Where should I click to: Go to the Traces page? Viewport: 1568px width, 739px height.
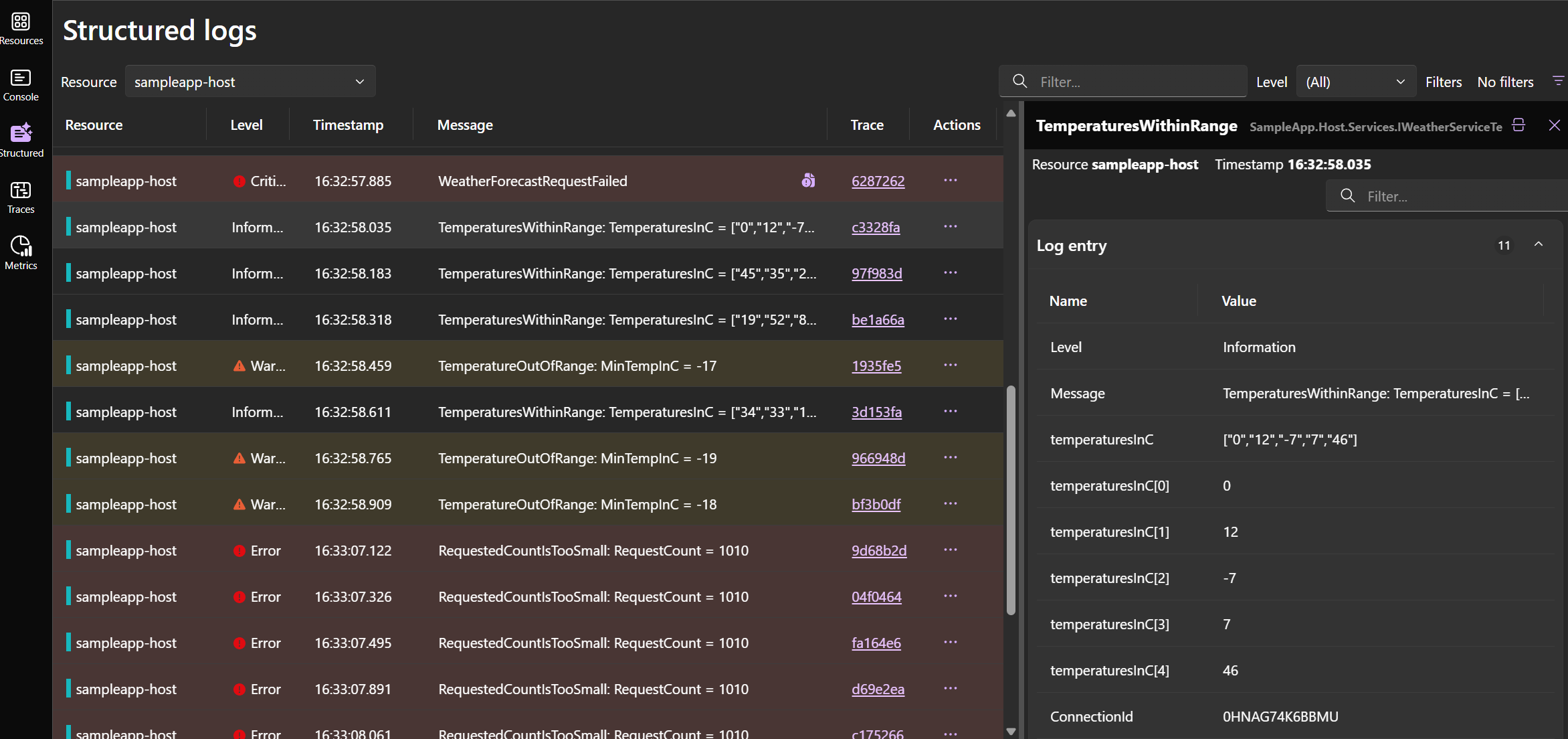(21, 197)
